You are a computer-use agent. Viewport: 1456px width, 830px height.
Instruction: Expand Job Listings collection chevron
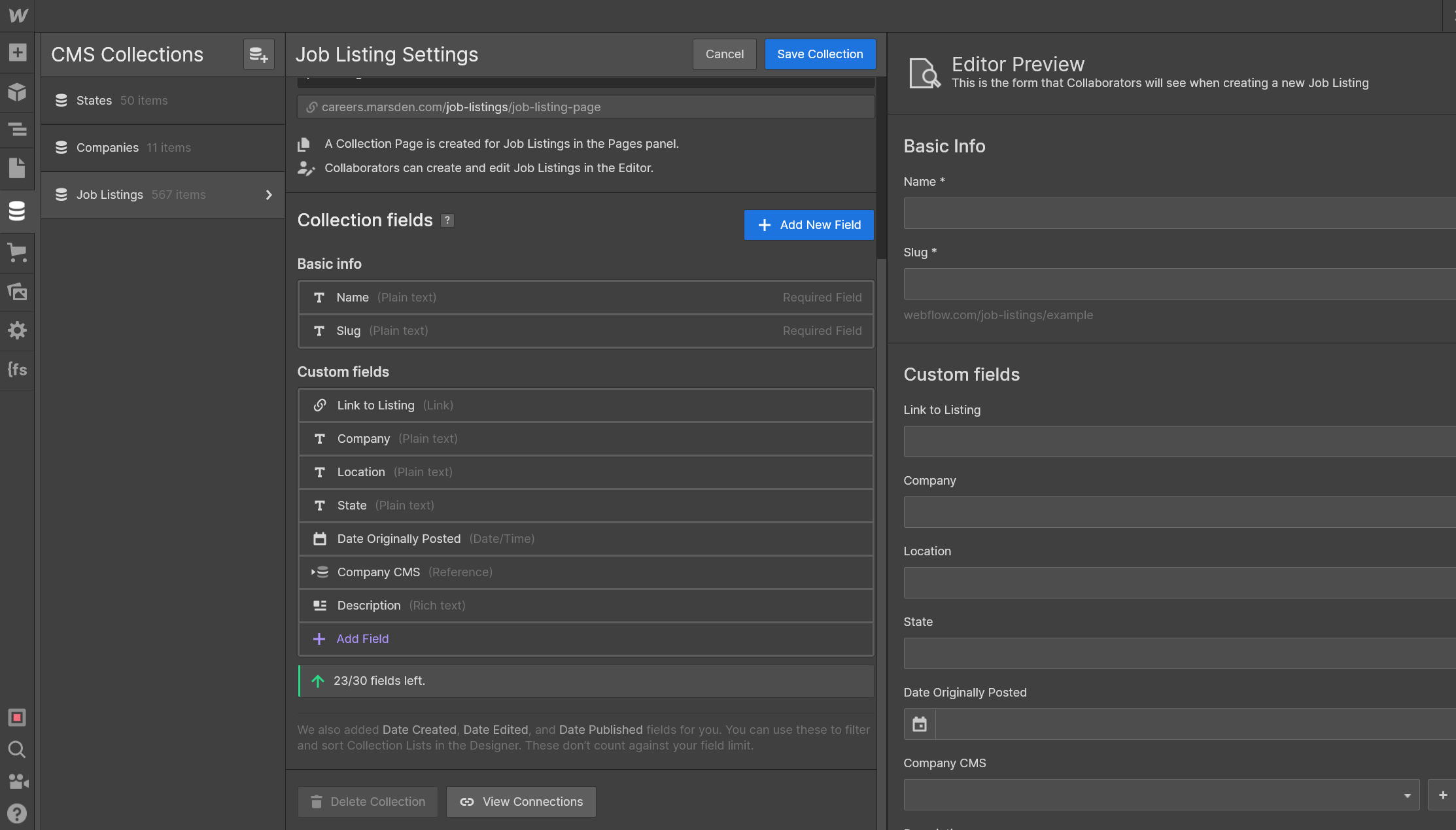click(x=269, y=195)
